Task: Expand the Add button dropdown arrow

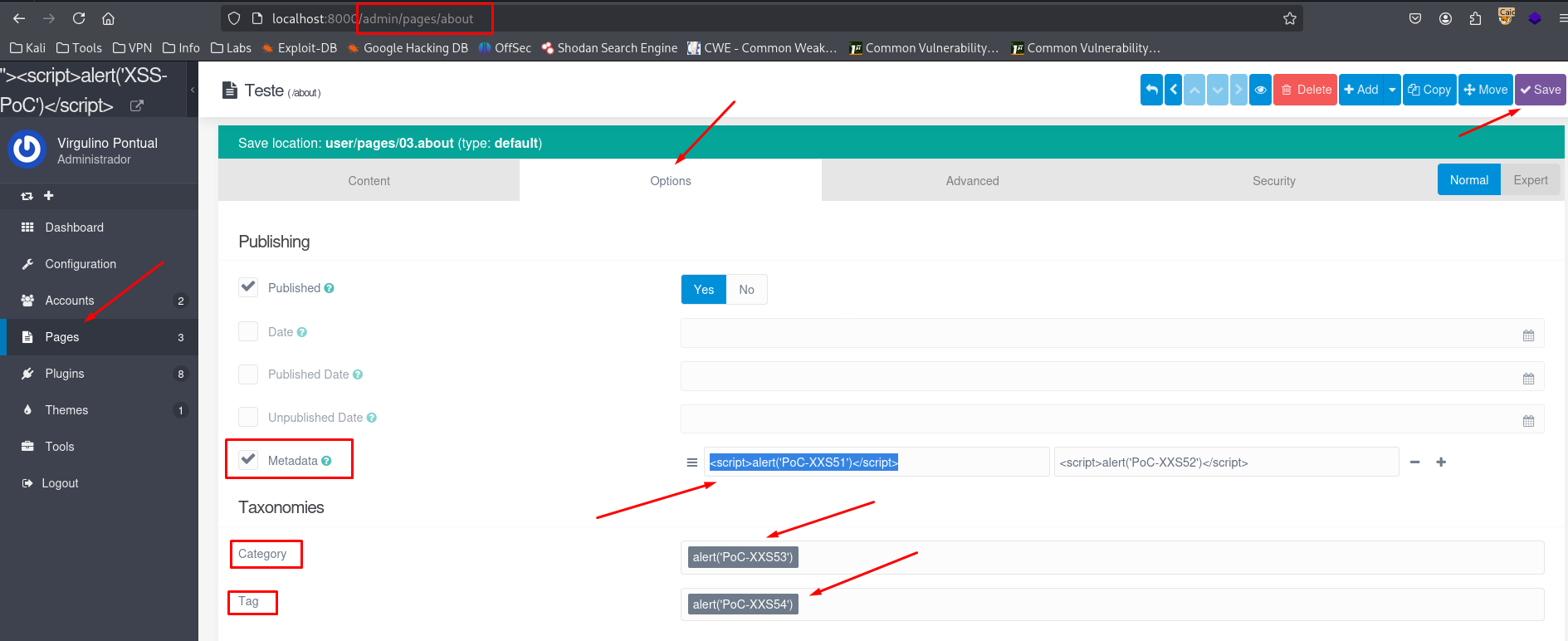Action: click(x=1392, y=90)
